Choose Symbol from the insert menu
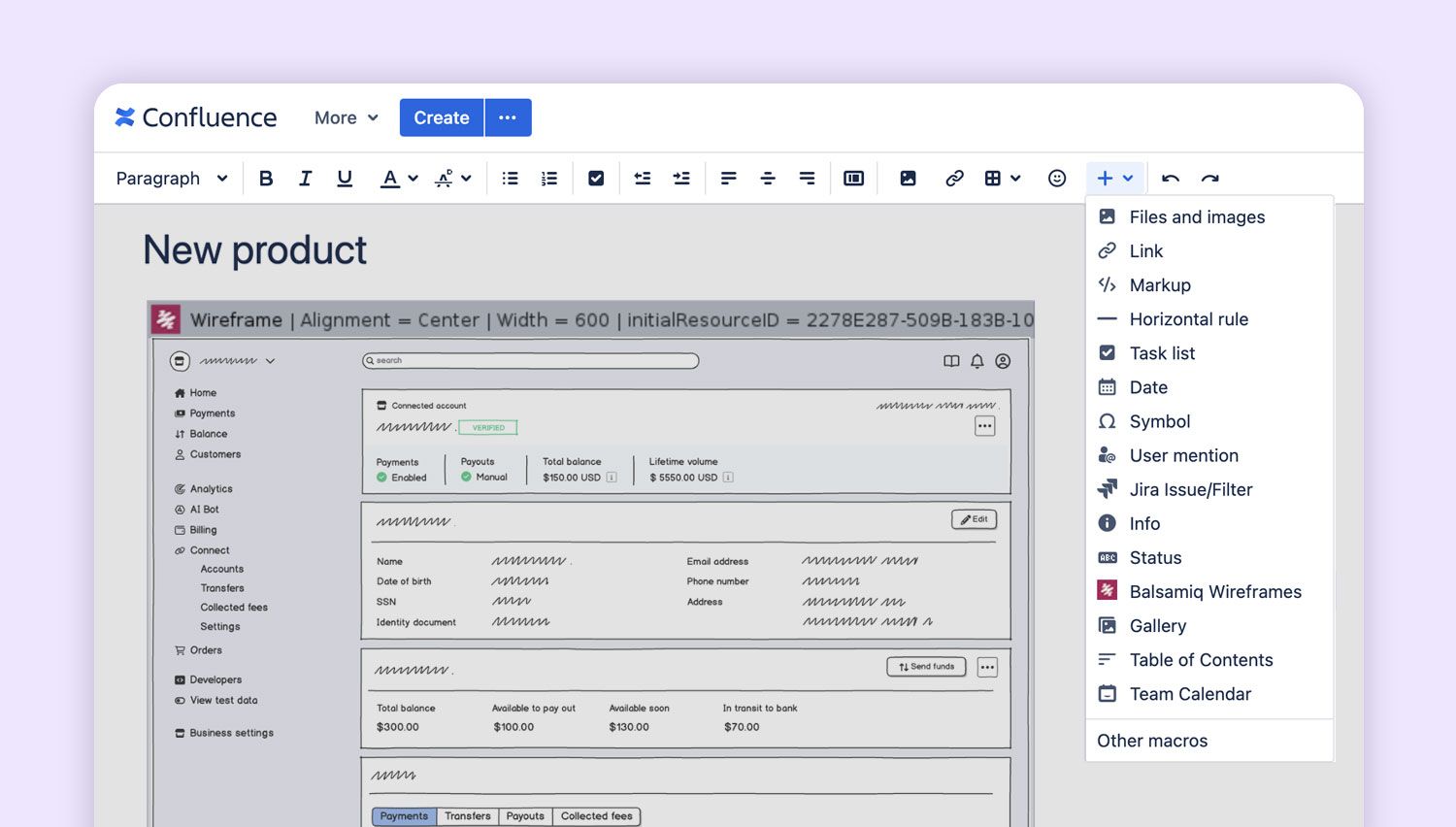The image size is (1456, 827). click(x=1209, y=421)
